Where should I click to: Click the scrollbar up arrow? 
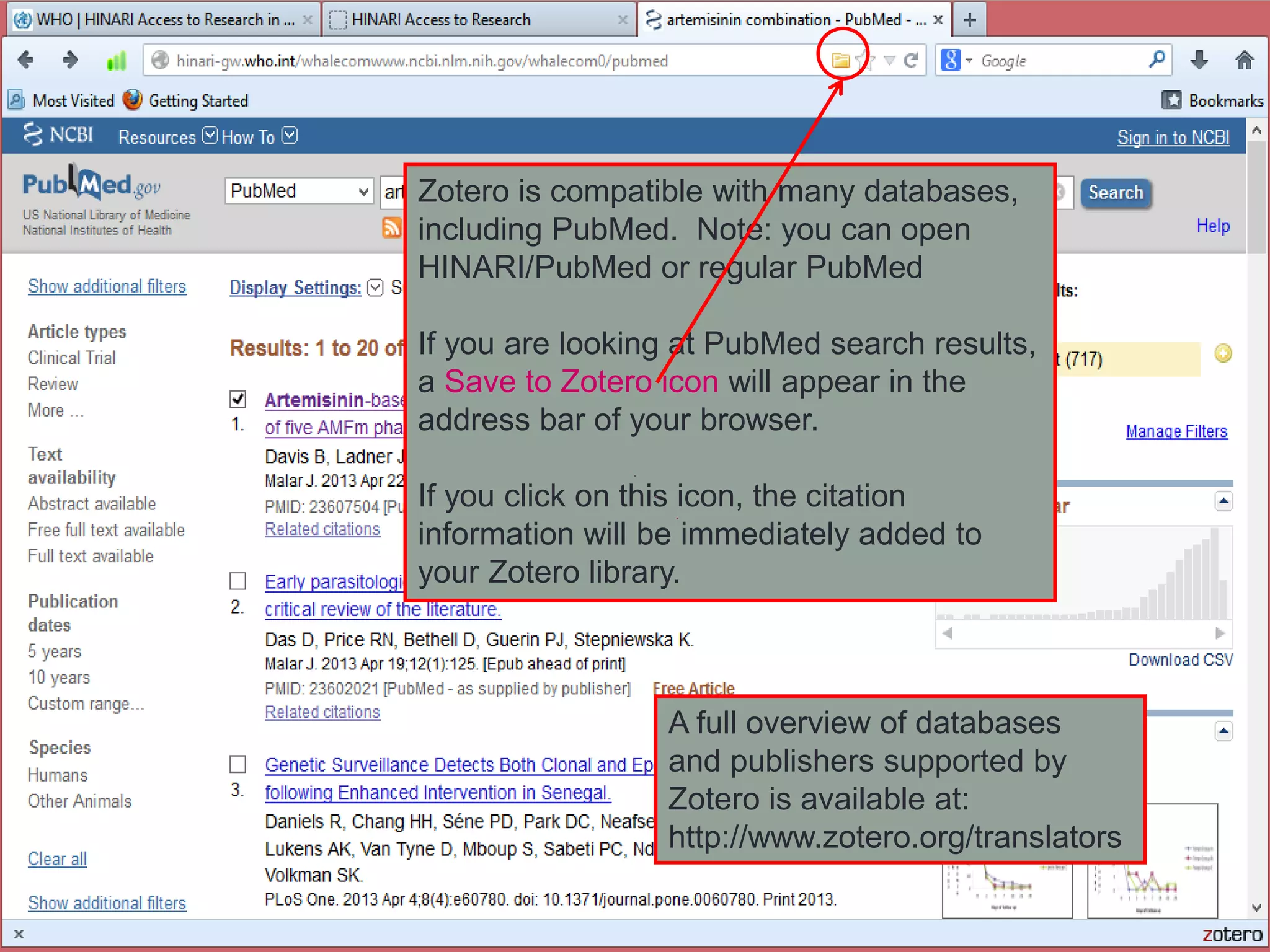tap(1256, 130)
